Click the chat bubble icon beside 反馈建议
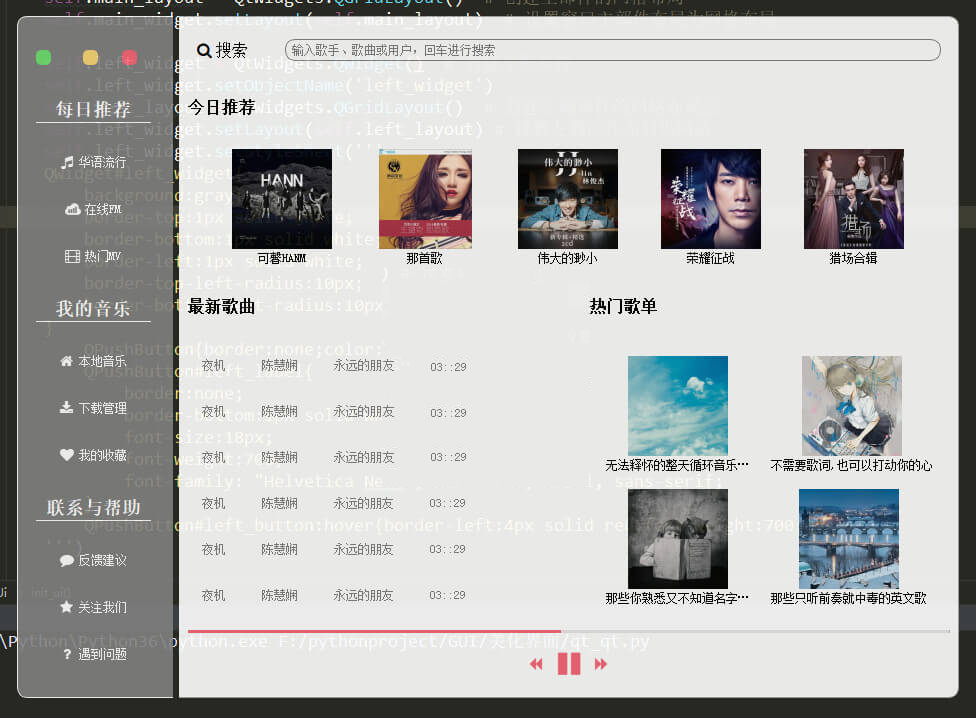Image resolution: width=976 pixels, height=718 pixels. [67, 560]
